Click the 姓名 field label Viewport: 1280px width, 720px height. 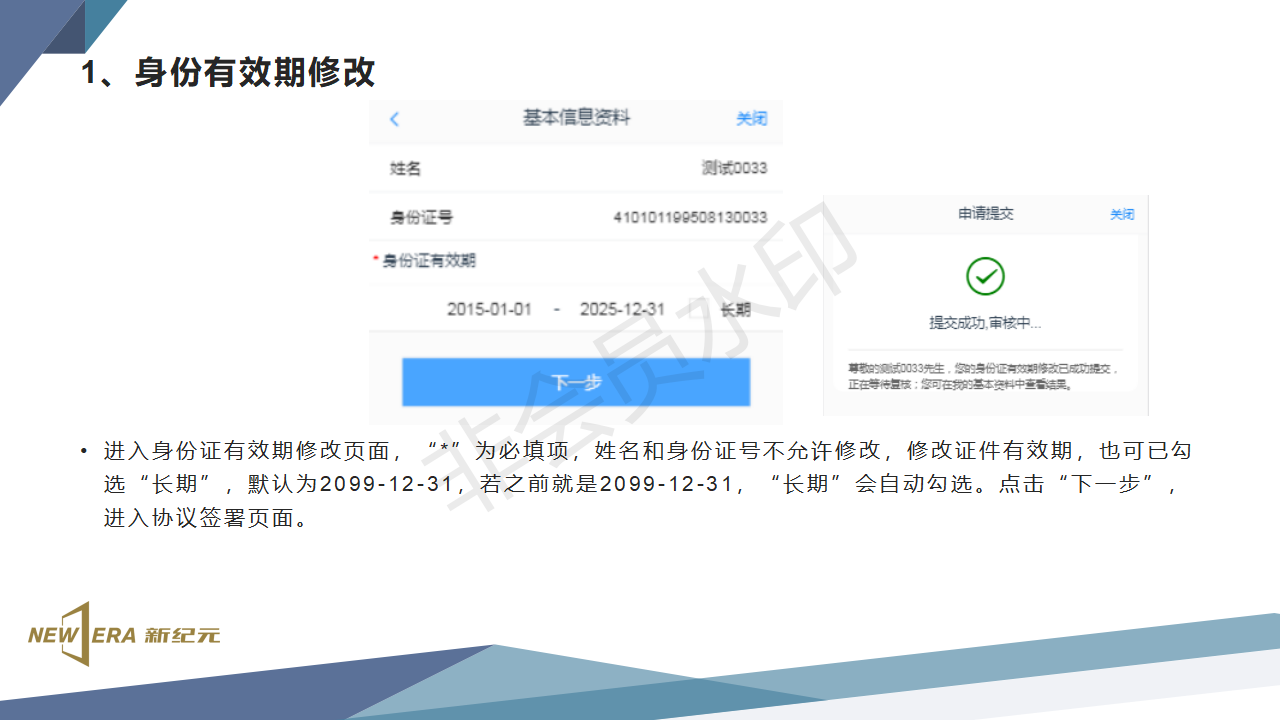pos(405,168)
